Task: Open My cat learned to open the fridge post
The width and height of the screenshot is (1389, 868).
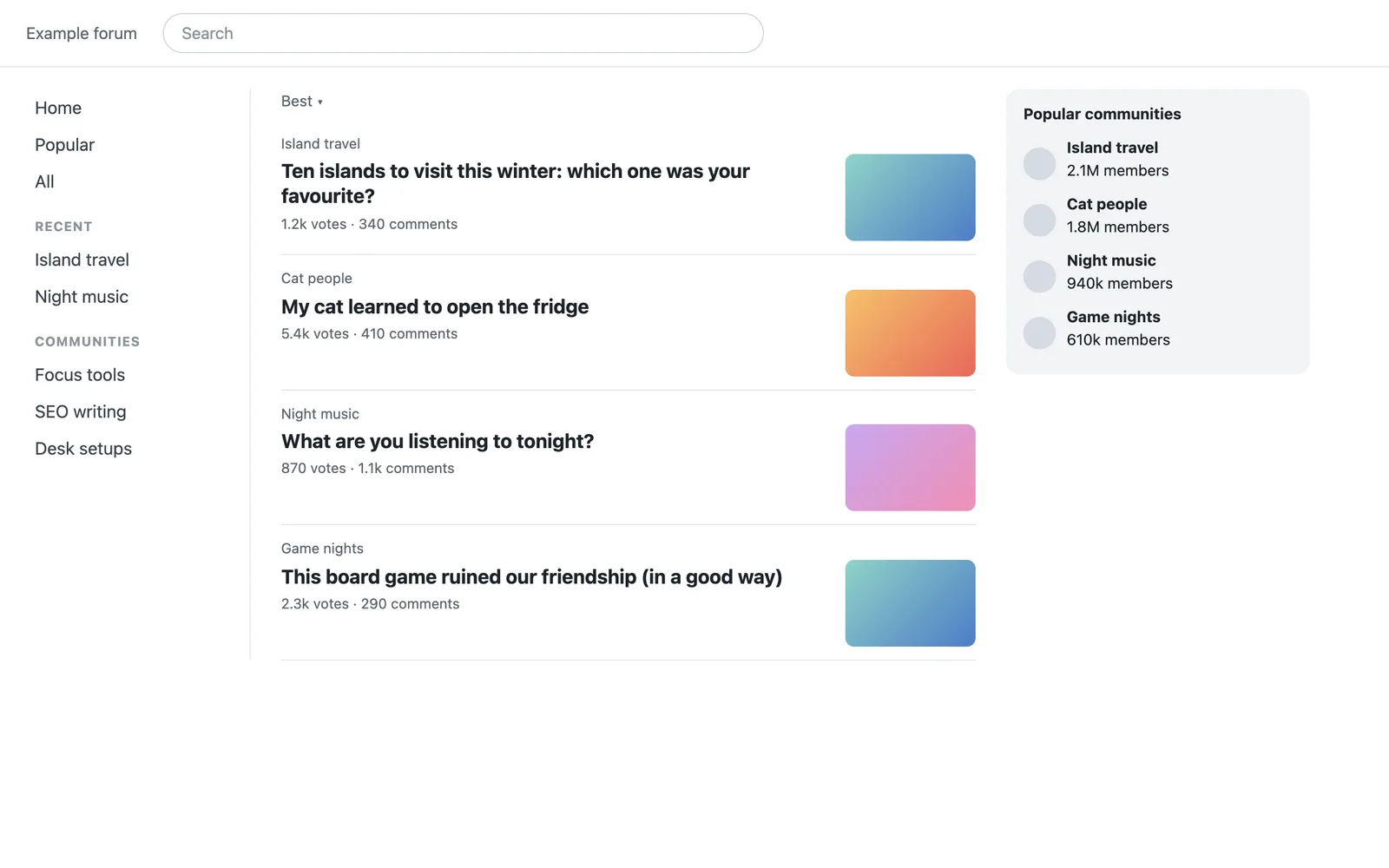Action: coord(435,306)
